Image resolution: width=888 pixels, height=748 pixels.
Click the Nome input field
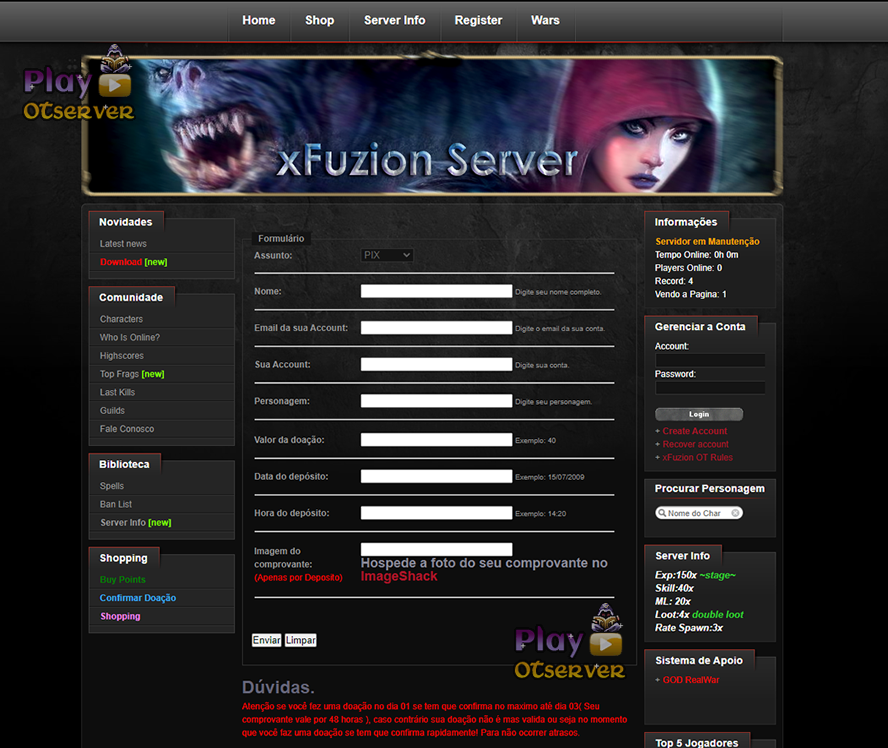point(437,291)
